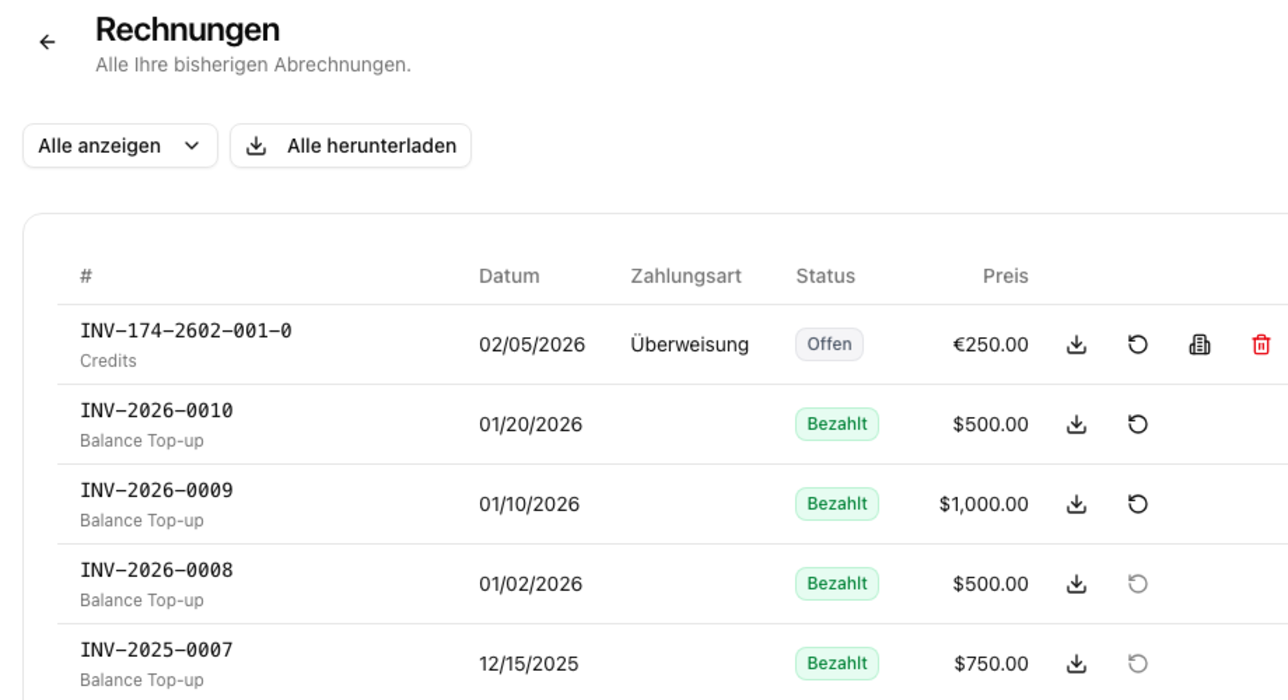Download invoice INV-2026-0009
This screenshot has height=700, width=1288.
pyautogui.click(x=1076, y=504)
